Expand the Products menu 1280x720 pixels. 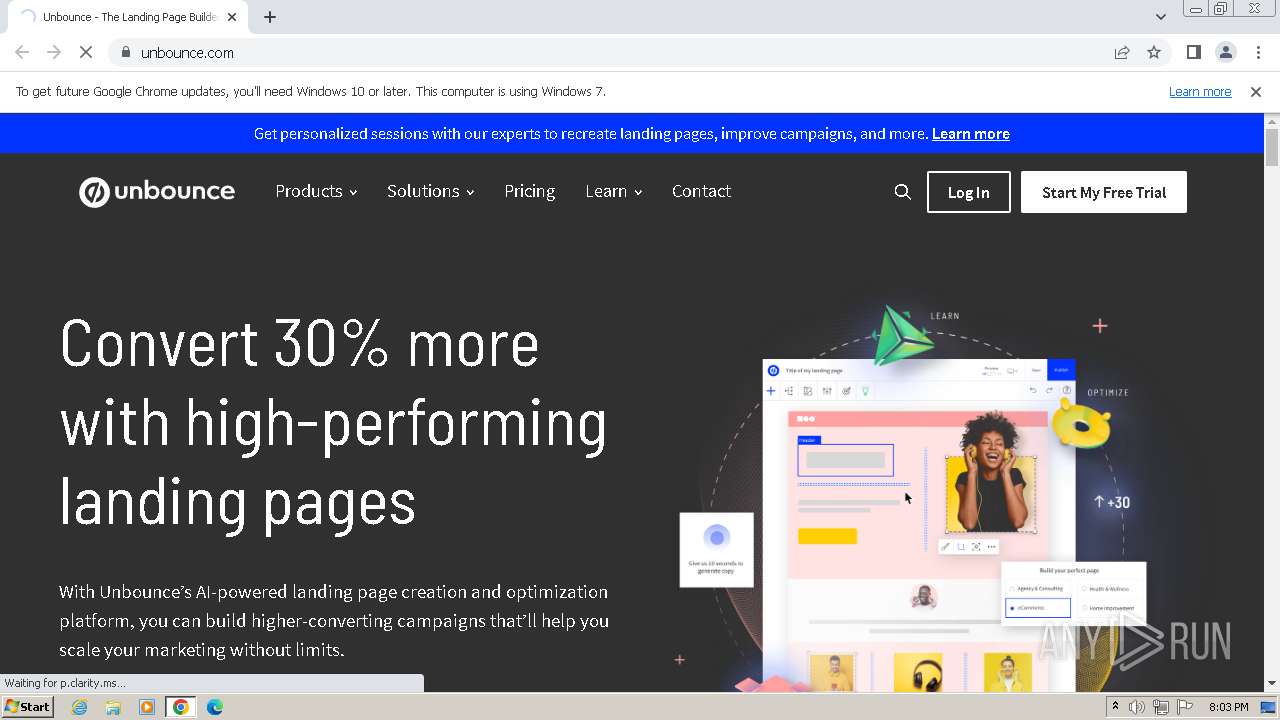(x=316, y=191)
